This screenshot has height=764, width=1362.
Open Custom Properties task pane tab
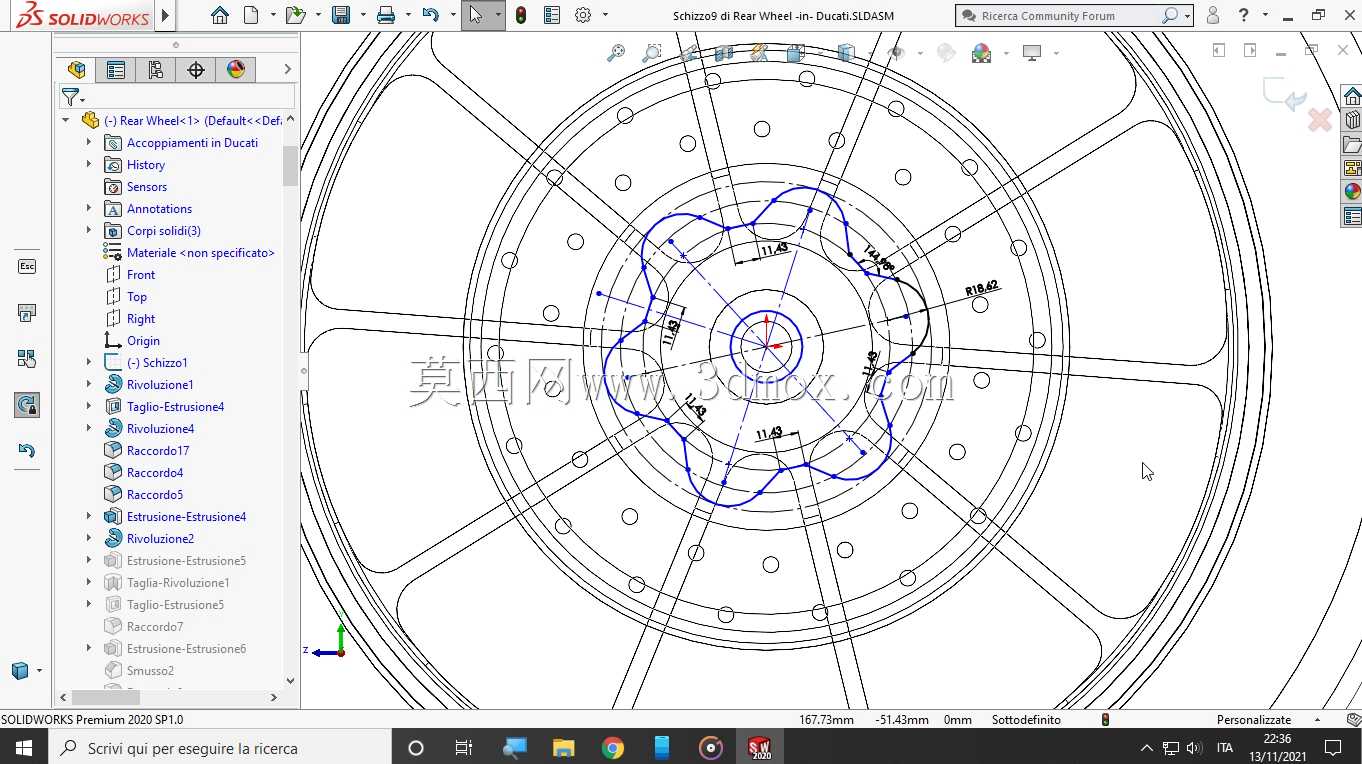pos(1352,216)
